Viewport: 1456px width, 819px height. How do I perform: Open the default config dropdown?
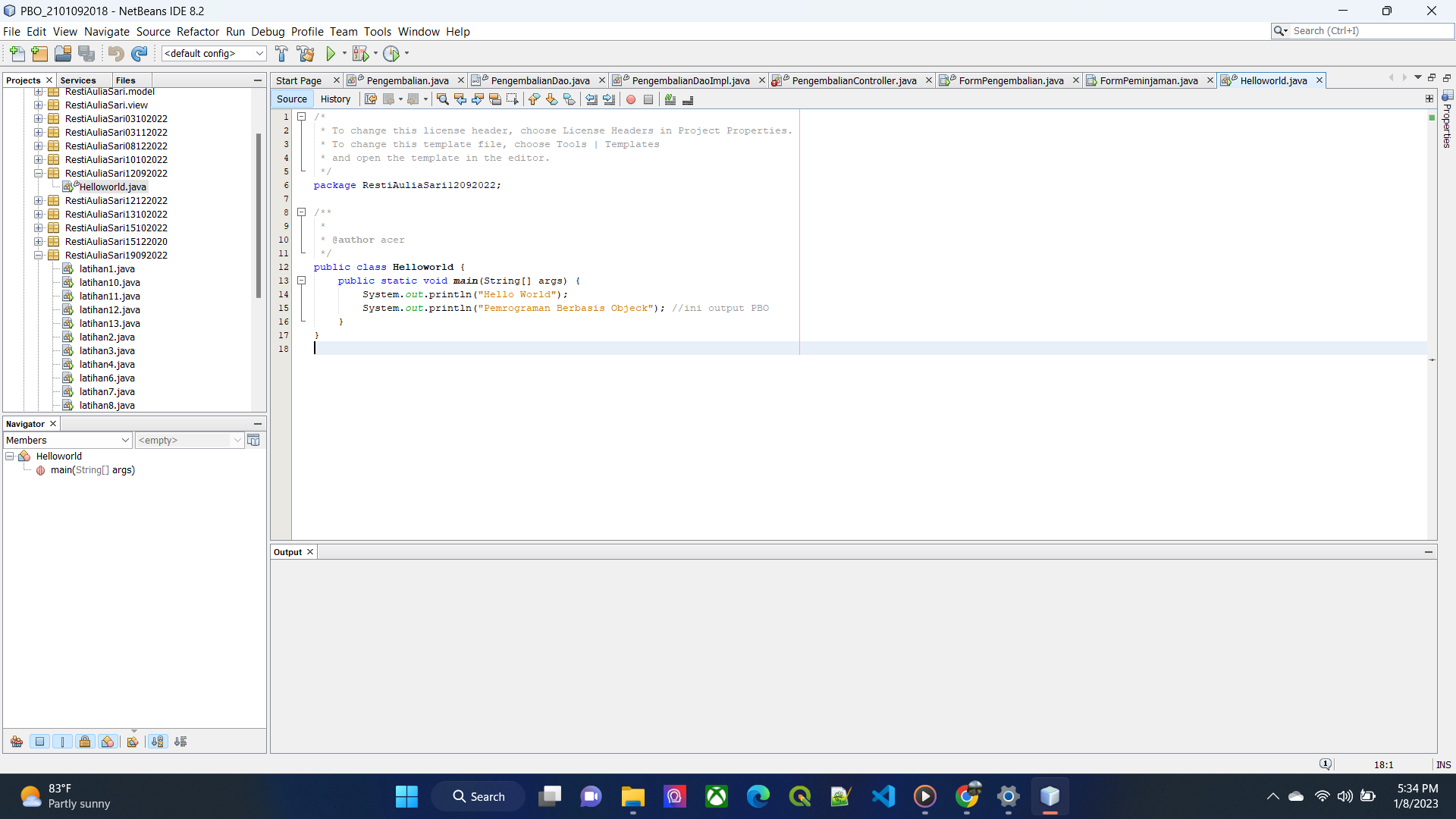pos(214,54)
